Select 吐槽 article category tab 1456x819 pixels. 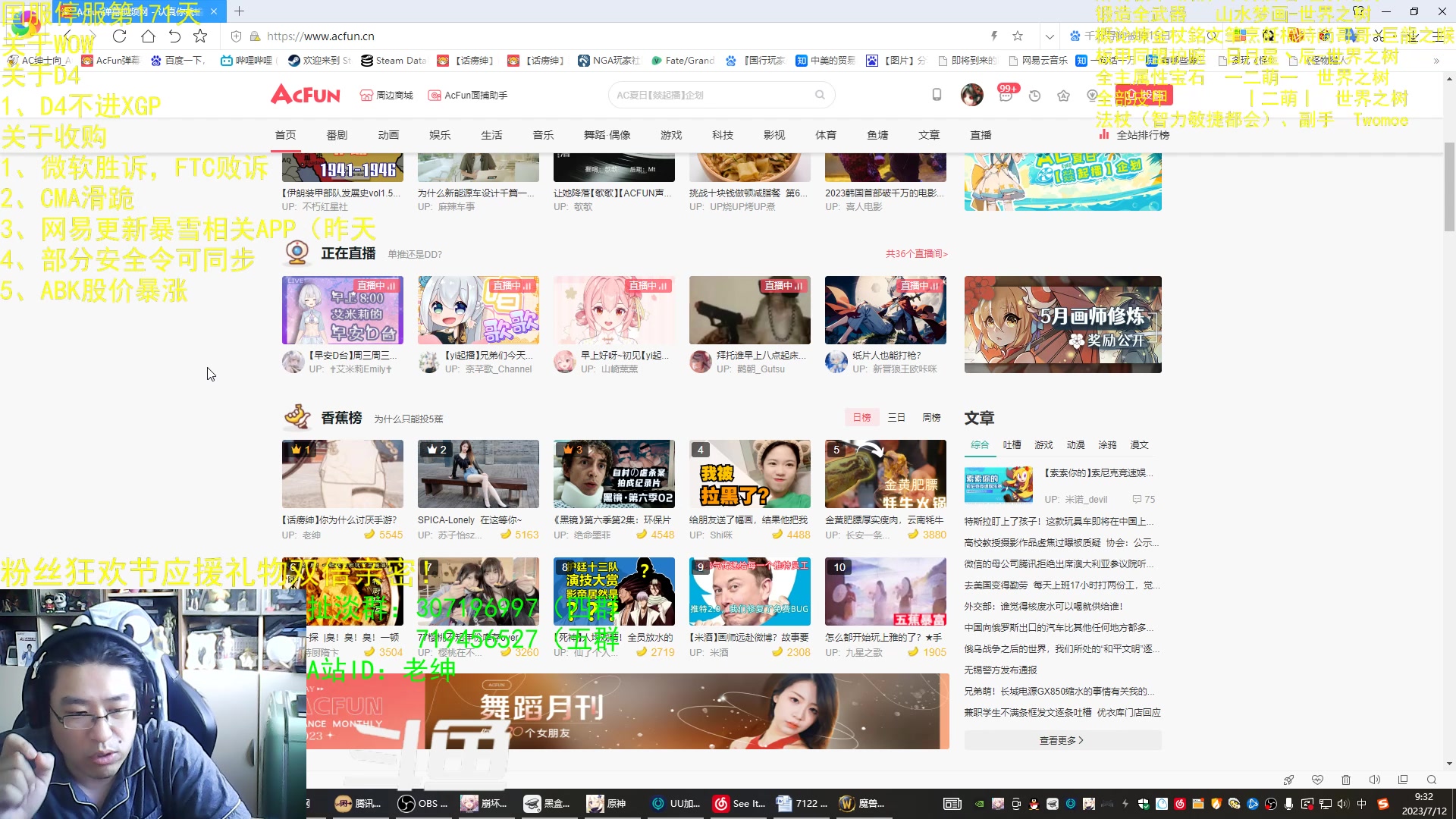(x=1012, y=445)
